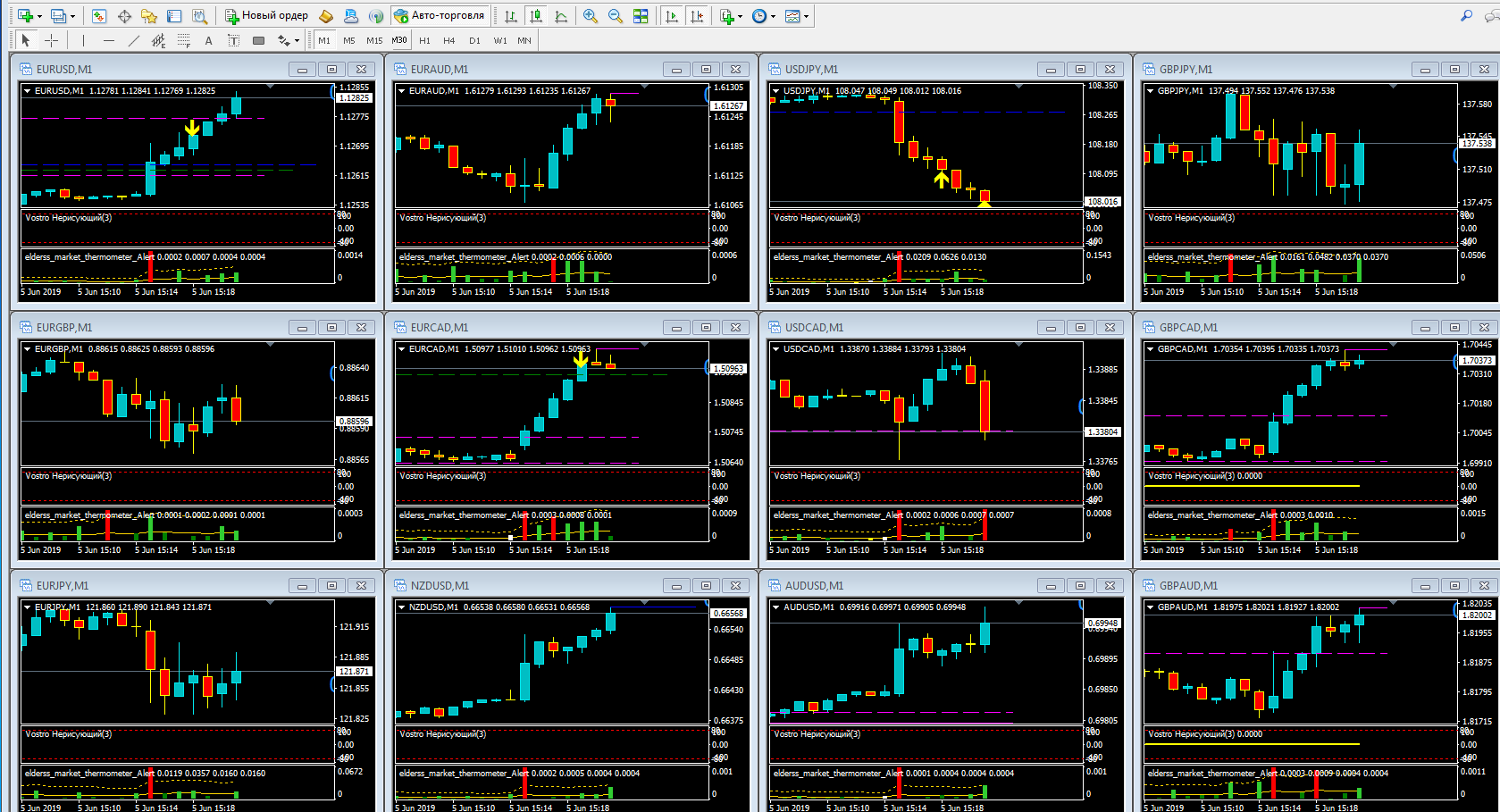Viewport: 1500px width, 812px height.
Task: Expand one-click trading triangle on EURUSD chart
Action: coord(28,90)
